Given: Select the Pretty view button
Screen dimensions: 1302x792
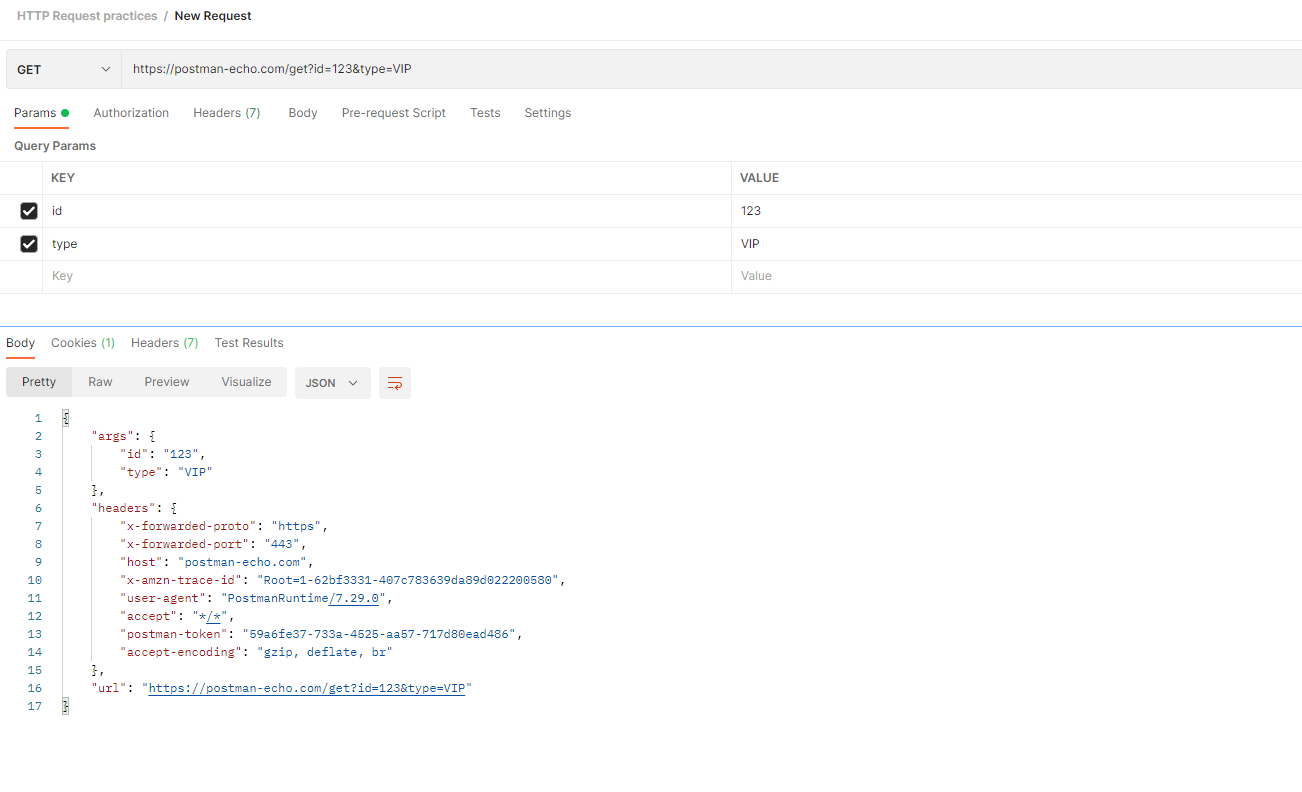Looking at the screenshot, I should tap(39, 382).
